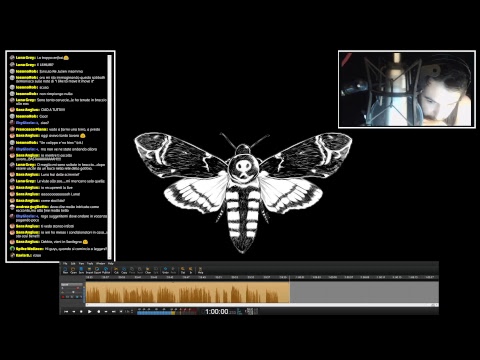The image size is (480, 360).
Task: Jump to end with transport button
Action: [x=114, y=311]
